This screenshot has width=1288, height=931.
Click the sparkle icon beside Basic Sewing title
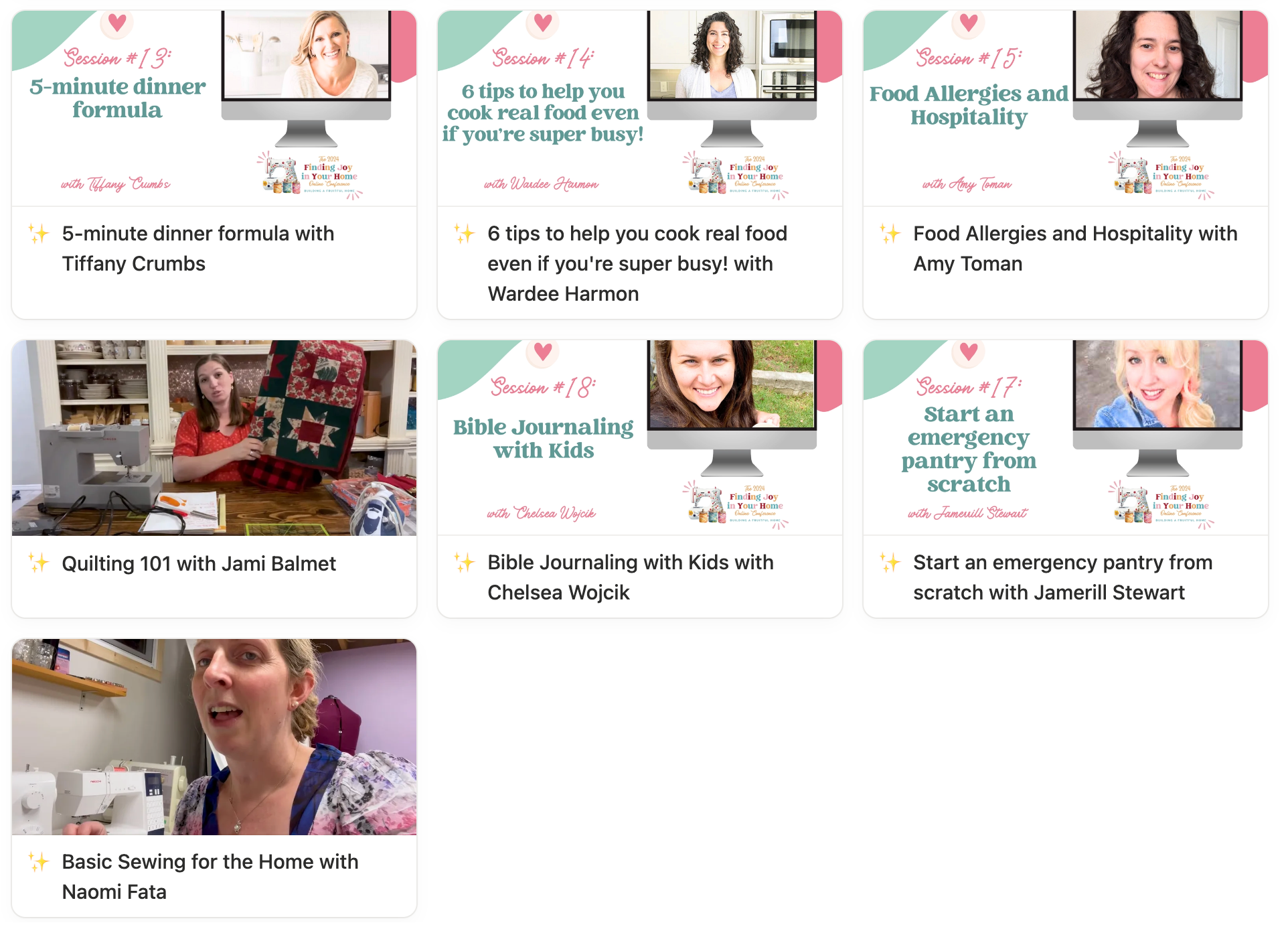[x=39, y=861]
